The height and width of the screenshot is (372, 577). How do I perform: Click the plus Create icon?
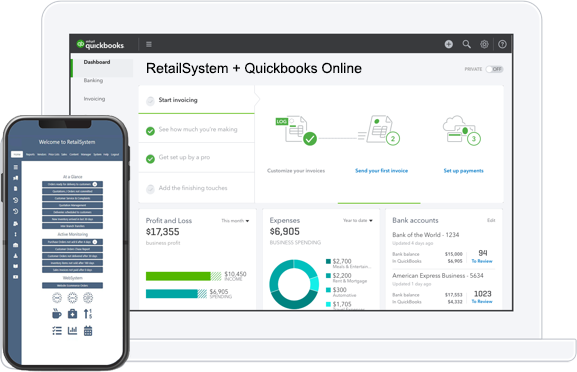449,45
